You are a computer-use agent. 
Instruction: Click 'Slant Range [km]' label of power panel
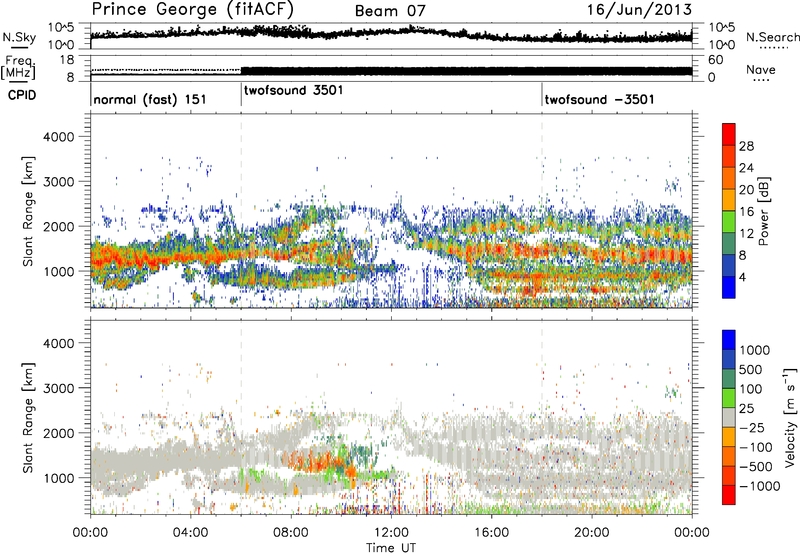click(28, 211)
